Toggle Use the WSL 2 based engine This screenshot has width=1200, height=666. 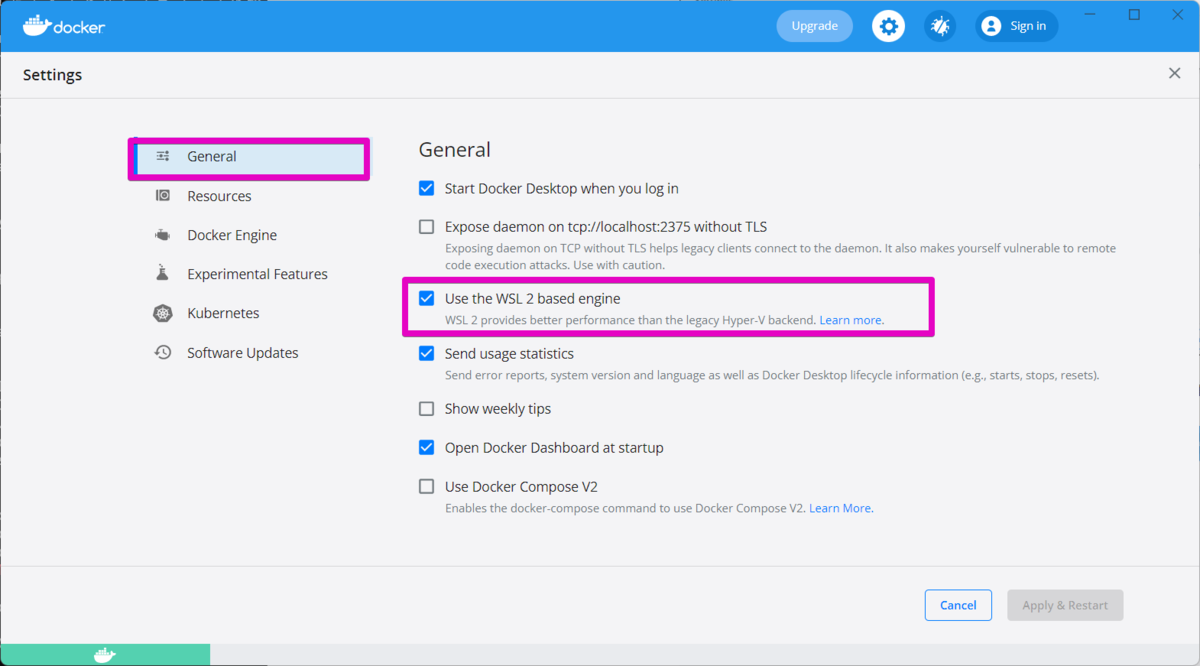(x=427, y=298)
